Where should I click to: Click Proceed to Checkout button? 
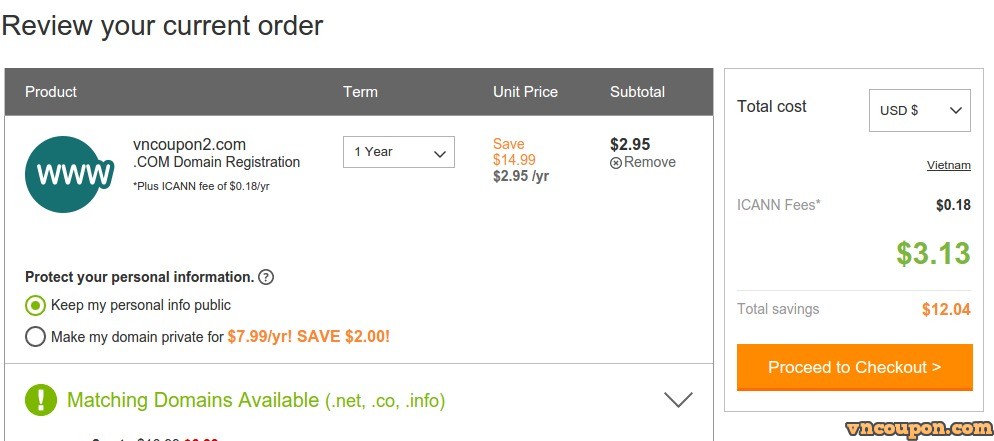[855, 368]
